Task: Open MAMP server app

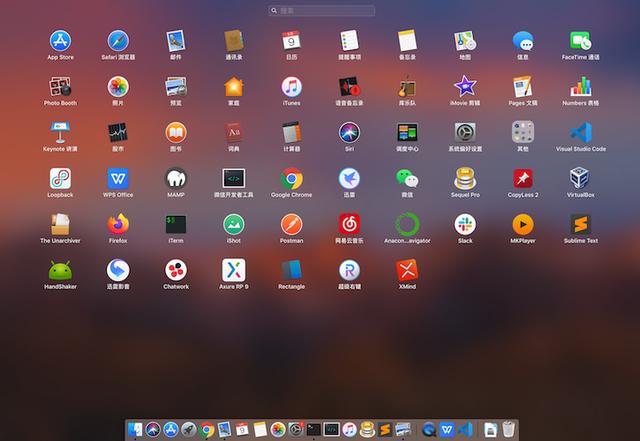Action: tap(176, 178)
